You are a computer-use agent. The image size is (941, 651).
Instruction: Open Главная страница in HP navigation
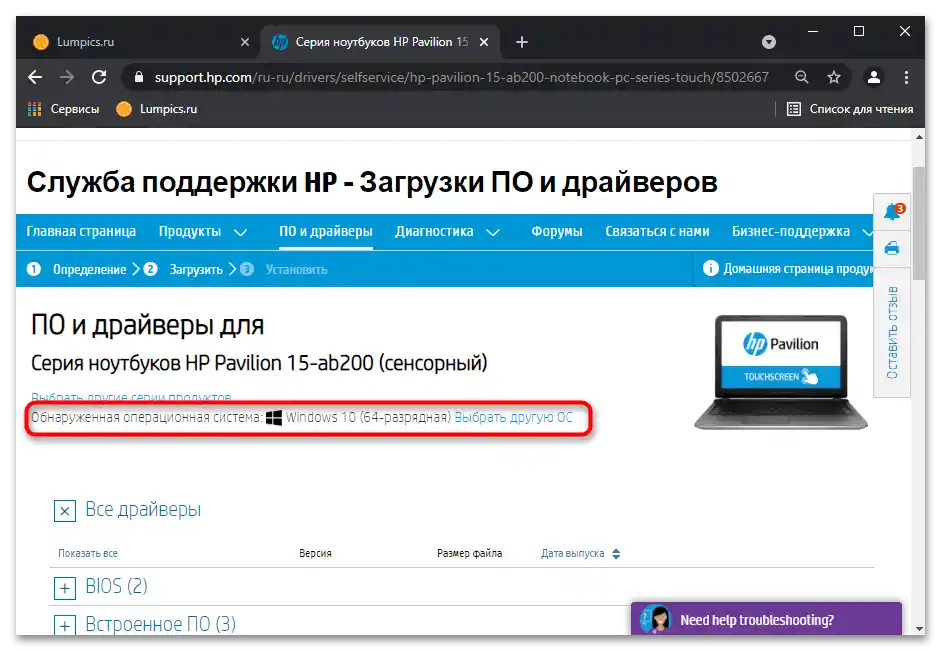click(81, 232)
